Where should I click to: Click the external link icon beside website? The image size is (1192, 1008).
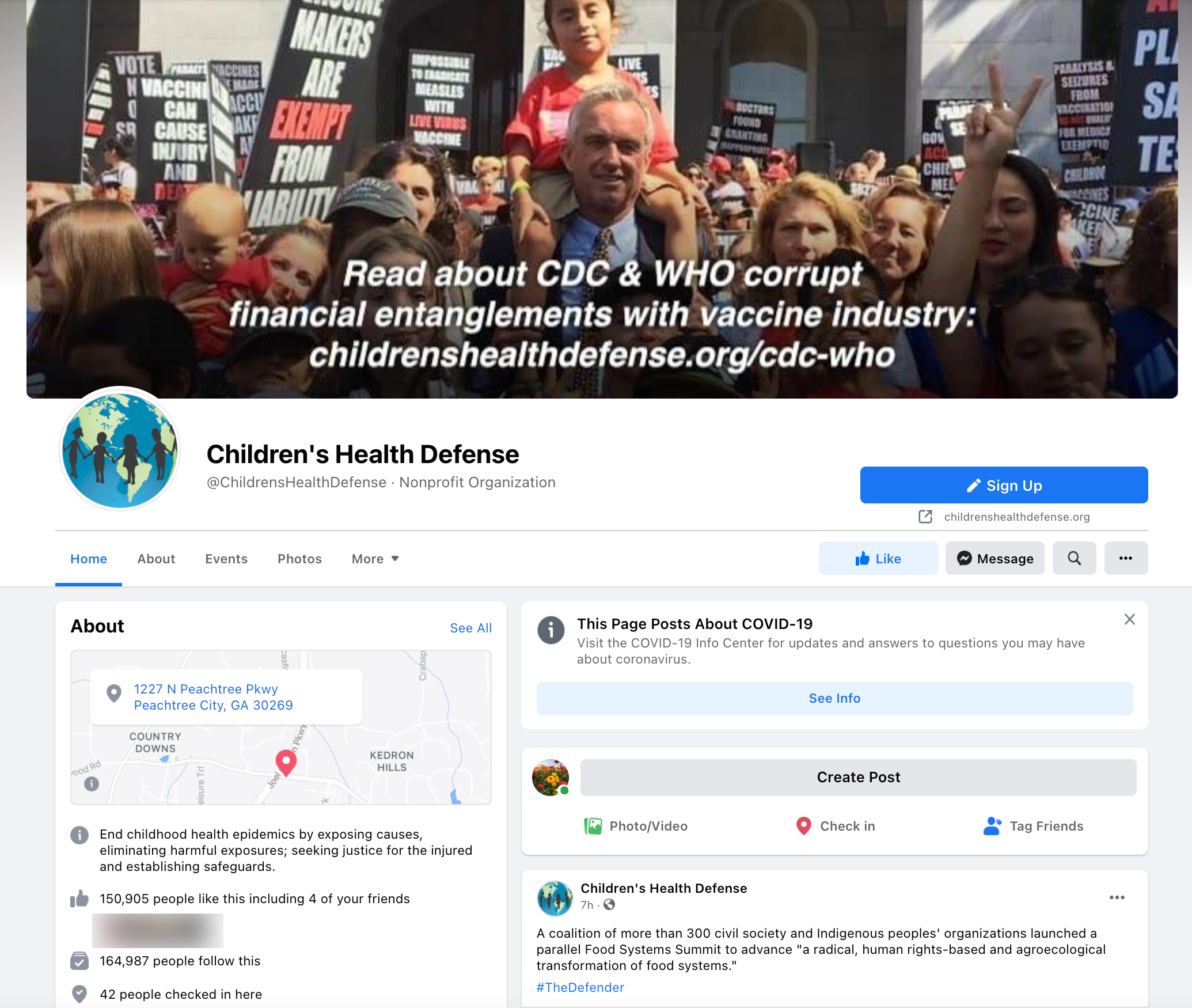[x=925, y=517]
